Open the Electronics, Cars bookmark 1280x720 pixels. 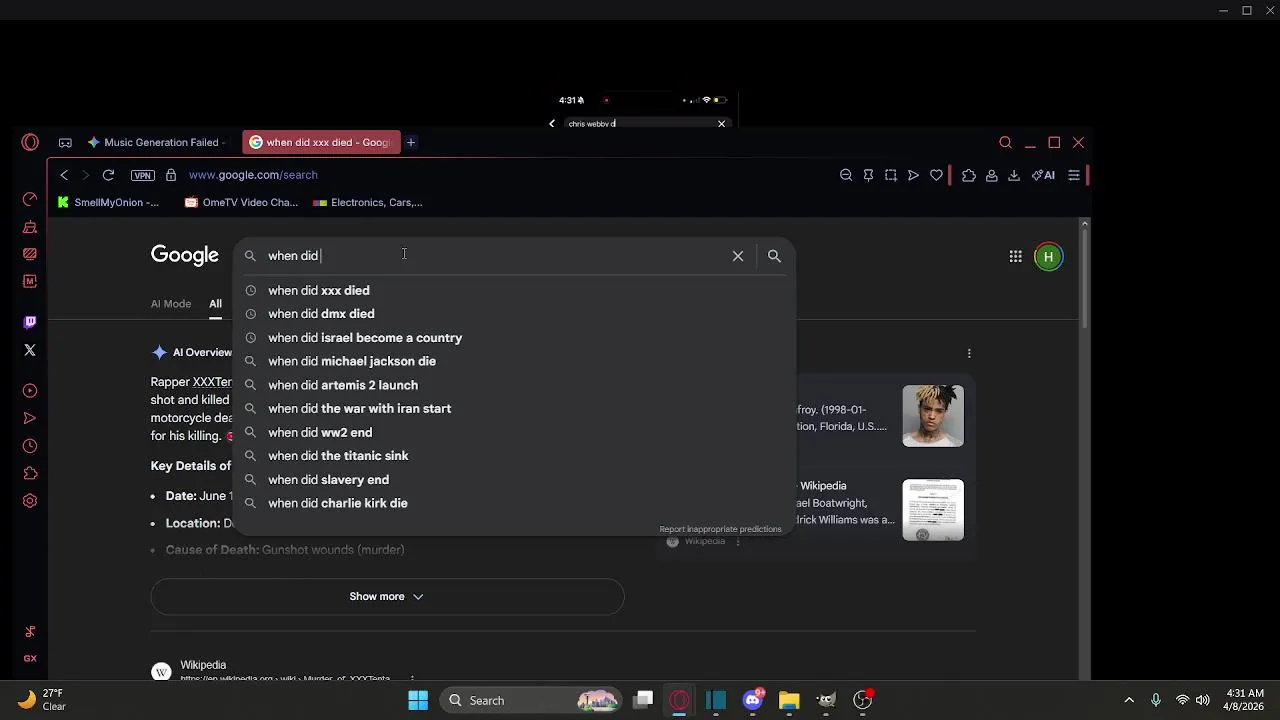[x=368, y=202]
